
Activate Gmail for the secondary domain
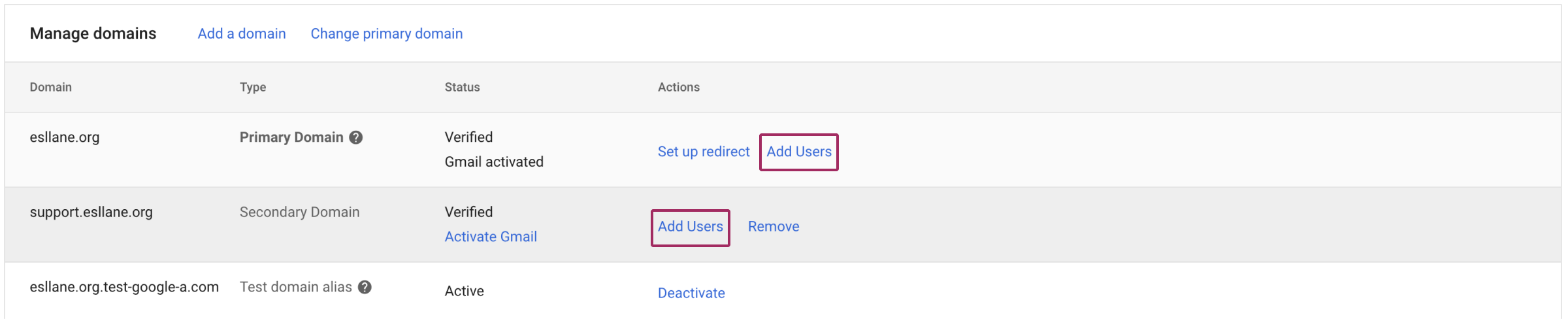(x=491, y=237)
